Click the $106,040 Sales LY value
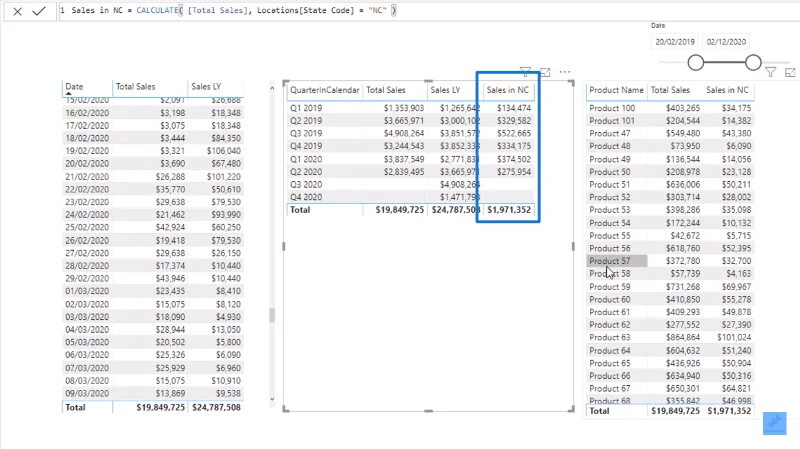This screenshot has height=449, width=800. (x=223, y=151)
